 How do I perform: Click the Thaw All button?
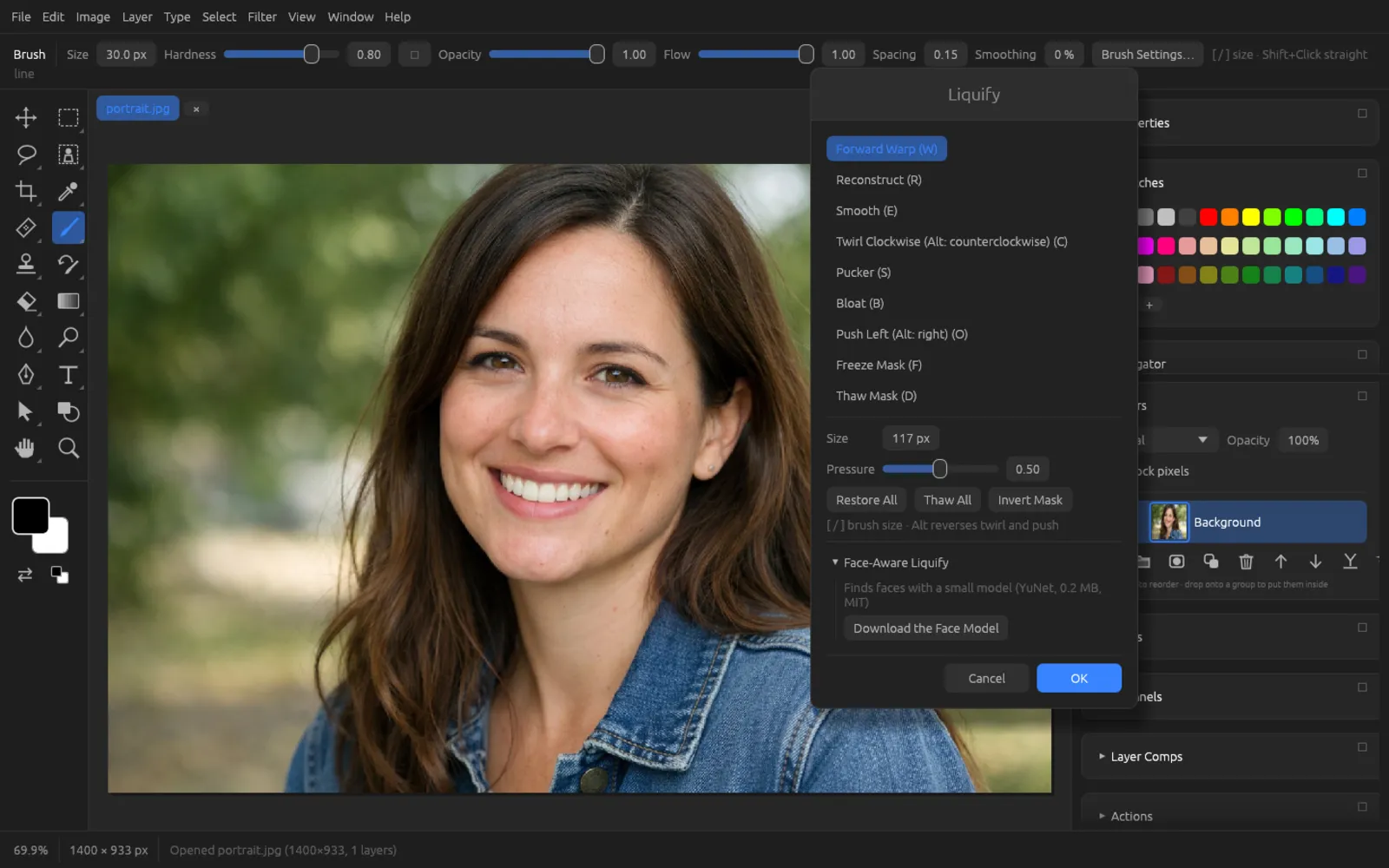(947, 500)
